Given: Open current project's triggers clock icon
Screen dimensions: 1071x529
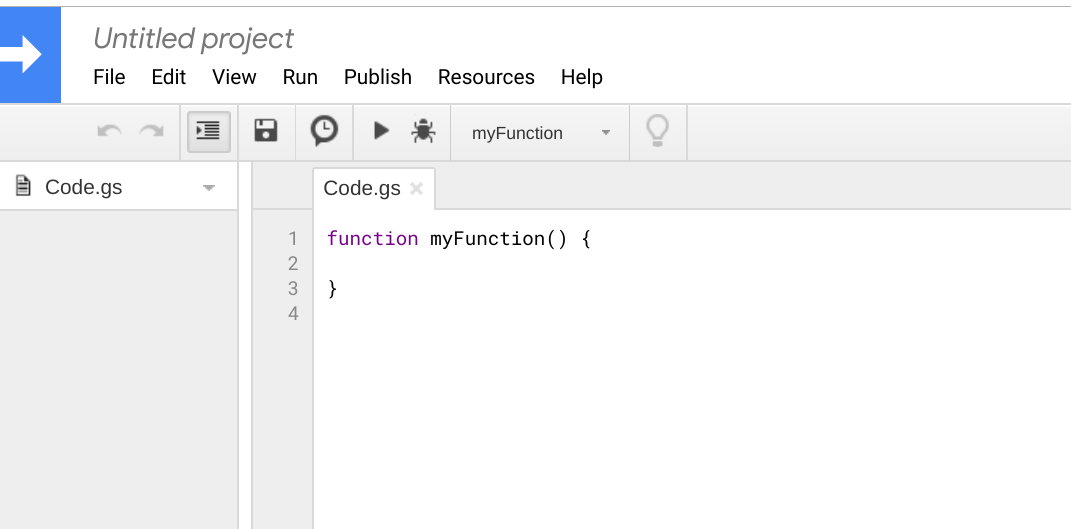Looking at the screenshot, I should pyautogui.click(x=324, y=131).
